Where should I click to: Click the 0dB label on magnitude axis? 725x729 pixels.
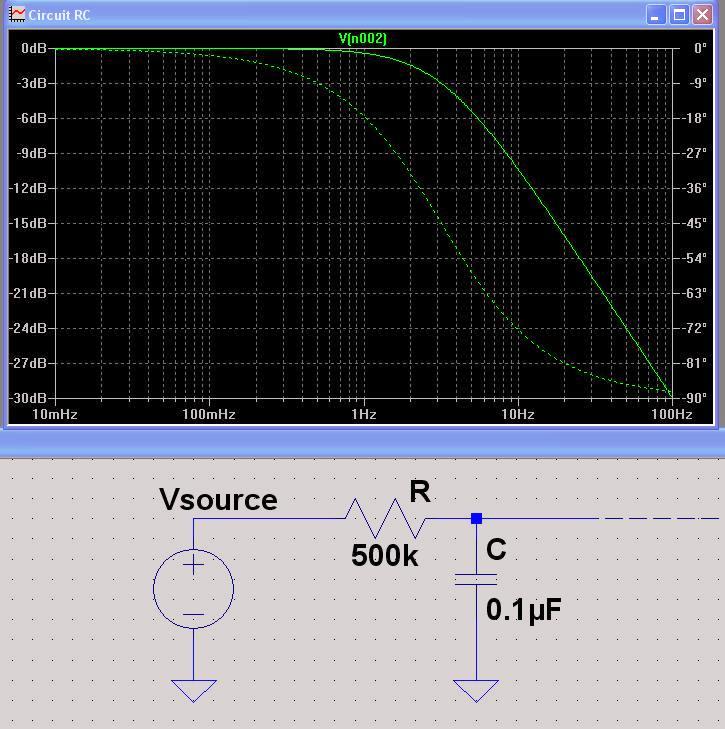click(x=33, y=48)
